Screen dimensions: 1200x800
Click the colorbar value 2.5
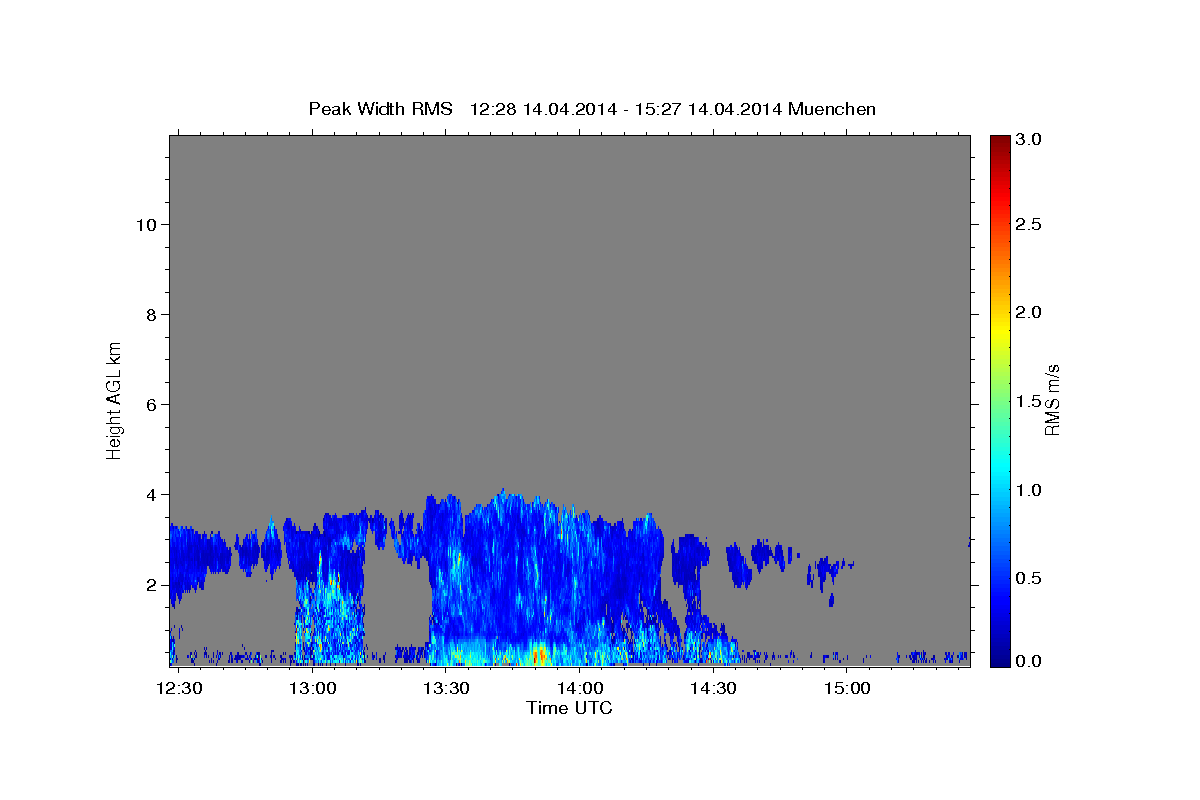[1029, 225]
